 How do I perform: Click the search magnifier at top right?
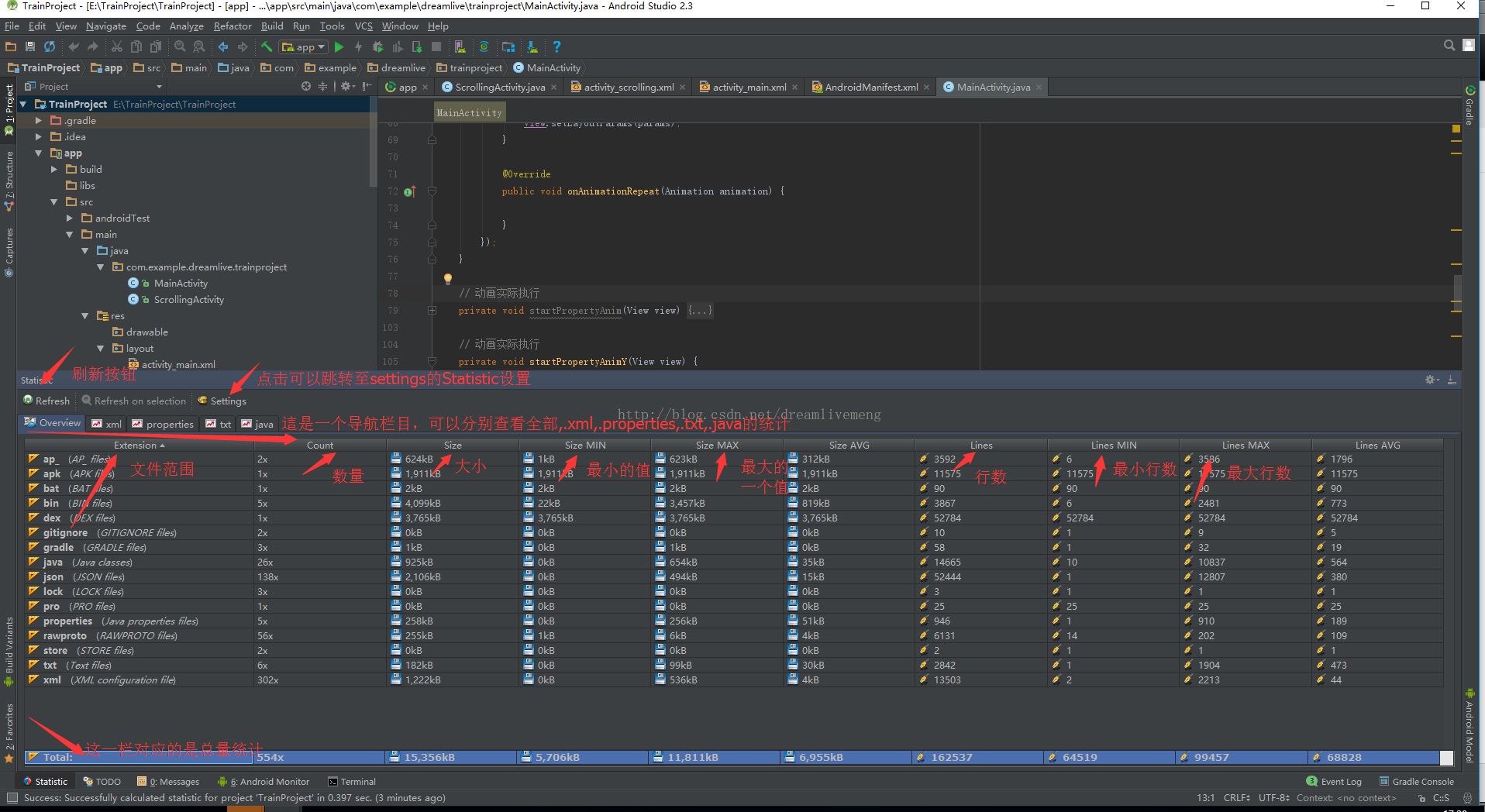pyautogui.click(x=1449, y=46)
